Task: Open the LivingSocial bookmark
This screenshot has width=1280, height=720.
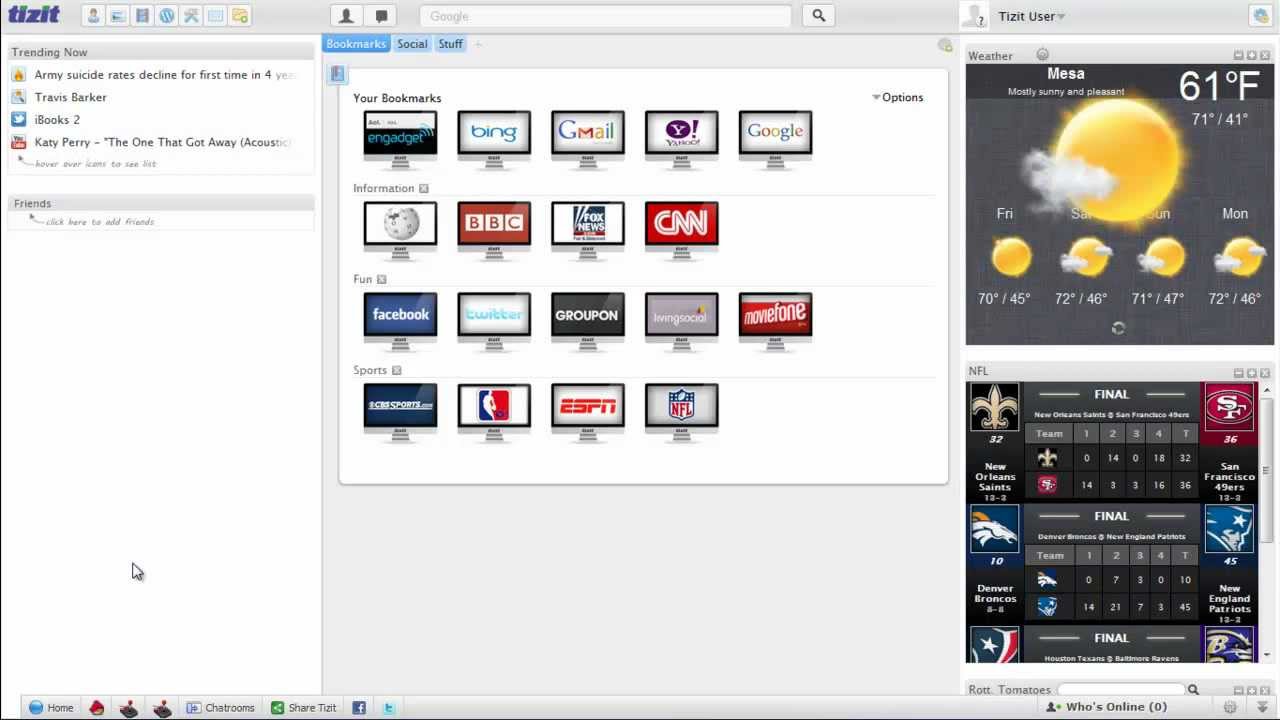Action: coord(682,321)
